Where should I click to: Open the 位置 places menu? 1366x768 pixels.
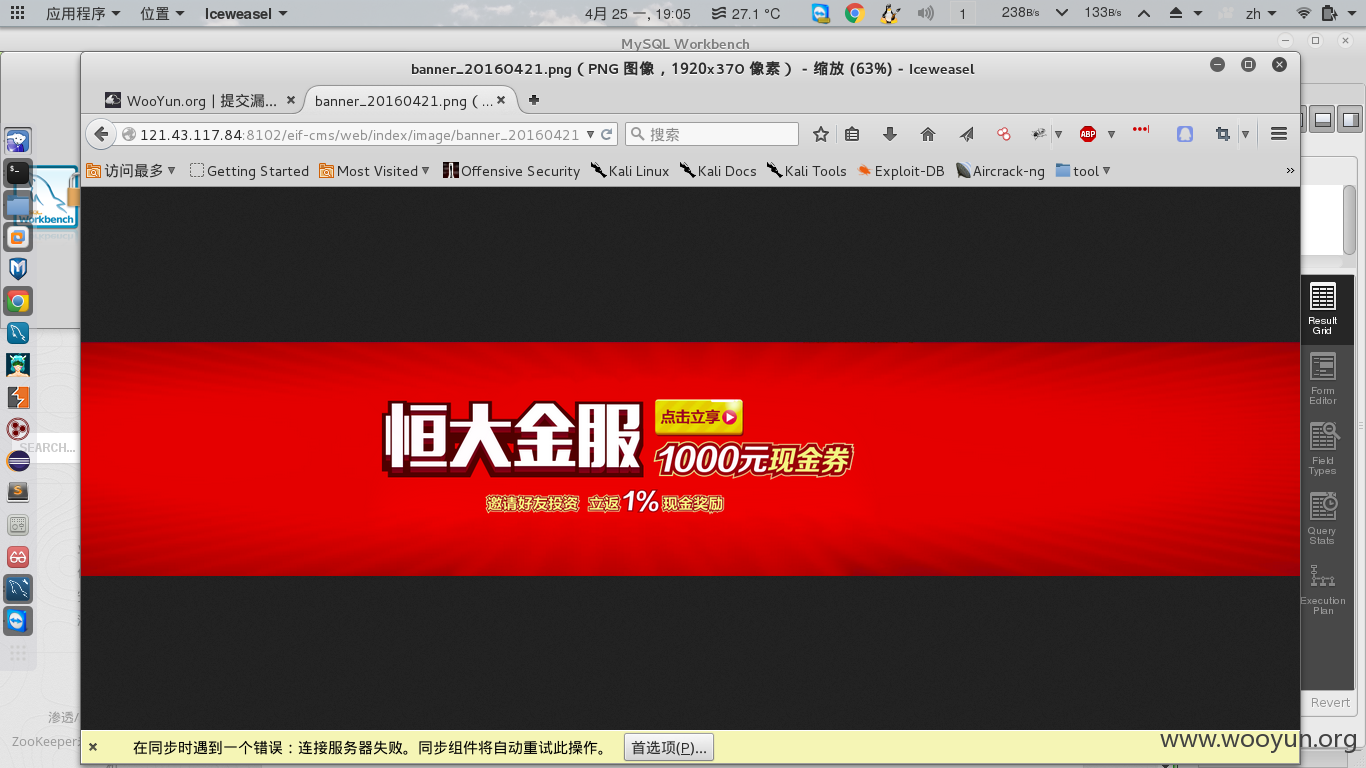tap(162, 13)
